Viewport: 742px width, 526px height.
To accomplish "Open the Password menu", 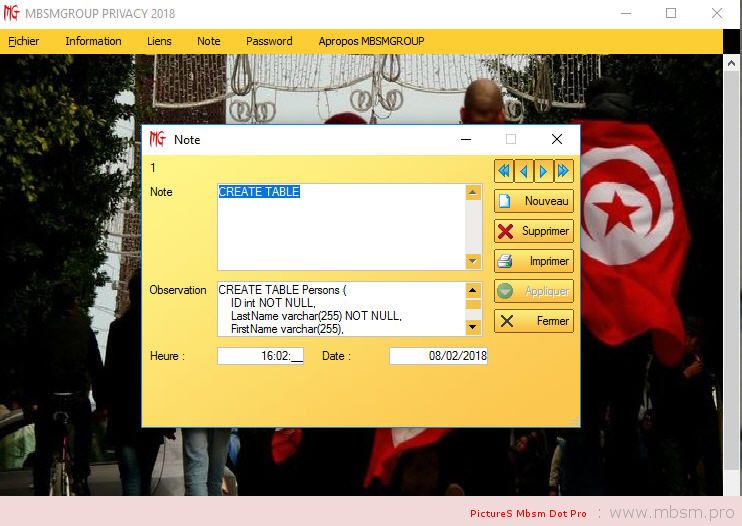I will click(269, 41).
